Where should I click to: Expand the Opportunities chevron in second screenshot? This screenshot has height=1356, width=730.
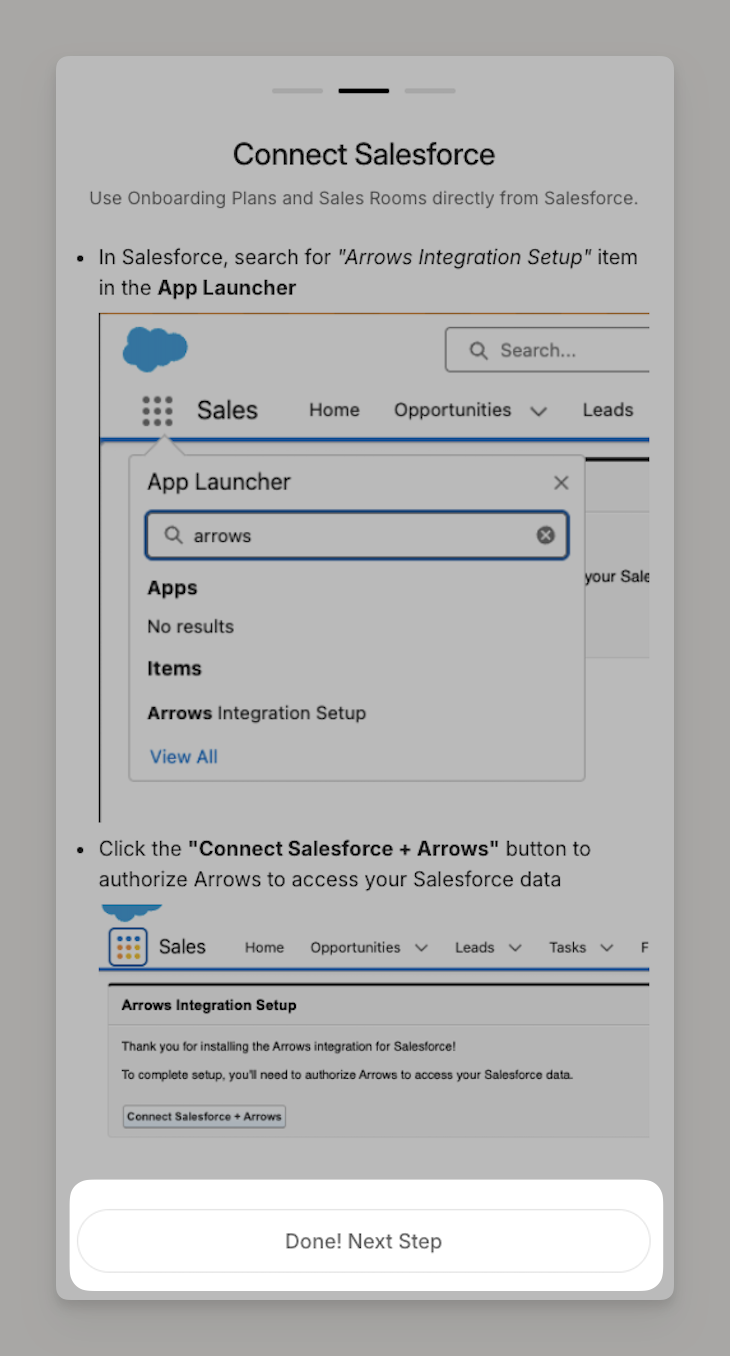click(x=421, y=948)
